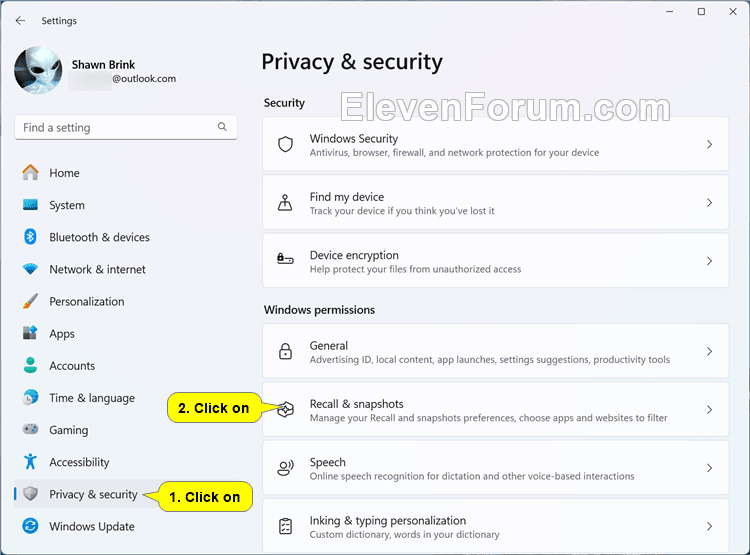Click the Find my device icon
750x555 pixels.
click(x=286, y=203)
